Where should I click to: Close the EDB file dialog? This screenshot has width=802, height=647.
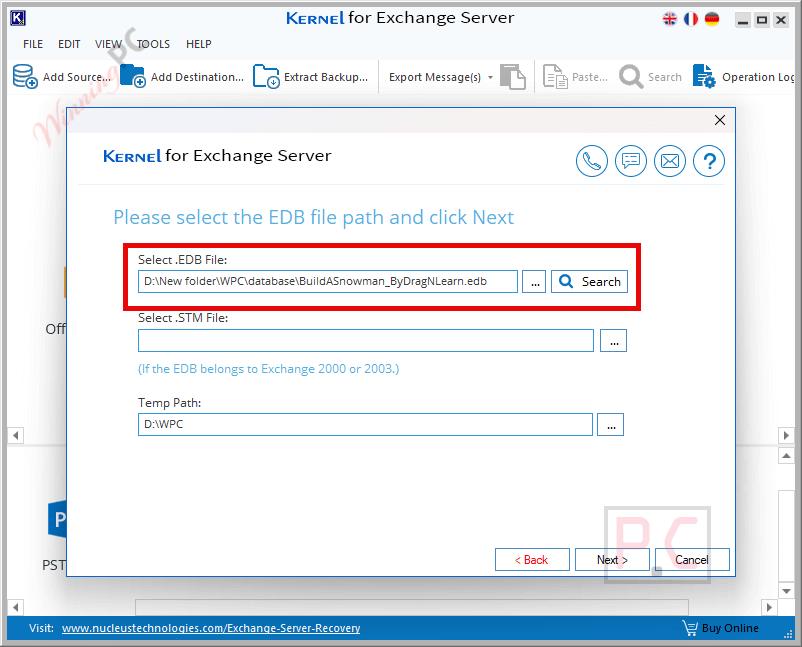[x=720, y=120]
